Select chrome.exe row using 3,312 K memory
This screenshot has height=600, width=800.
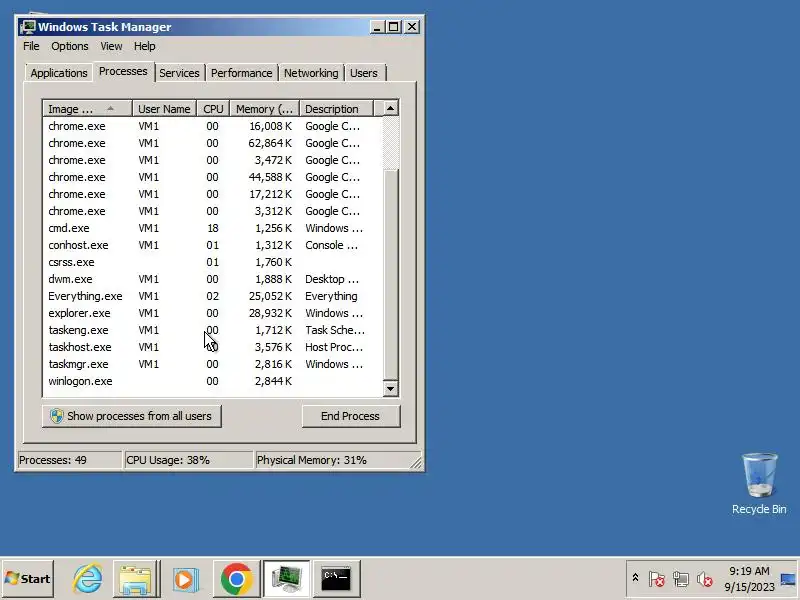coord(212,211)
